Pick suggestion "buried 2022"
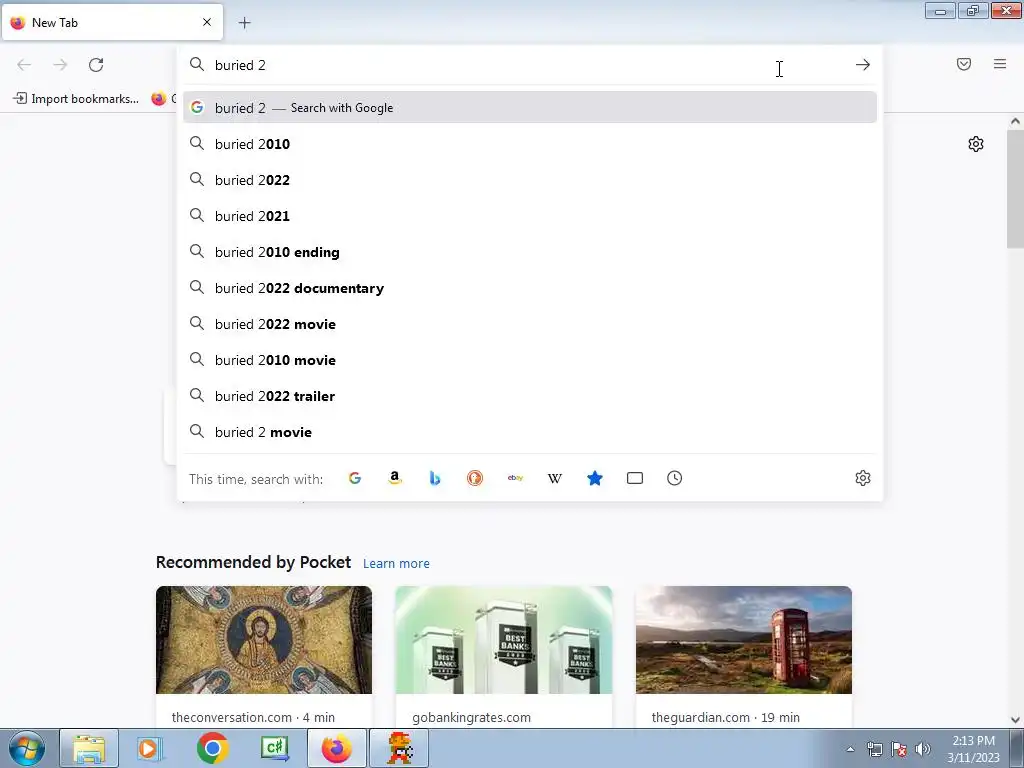 click(530, 180)
